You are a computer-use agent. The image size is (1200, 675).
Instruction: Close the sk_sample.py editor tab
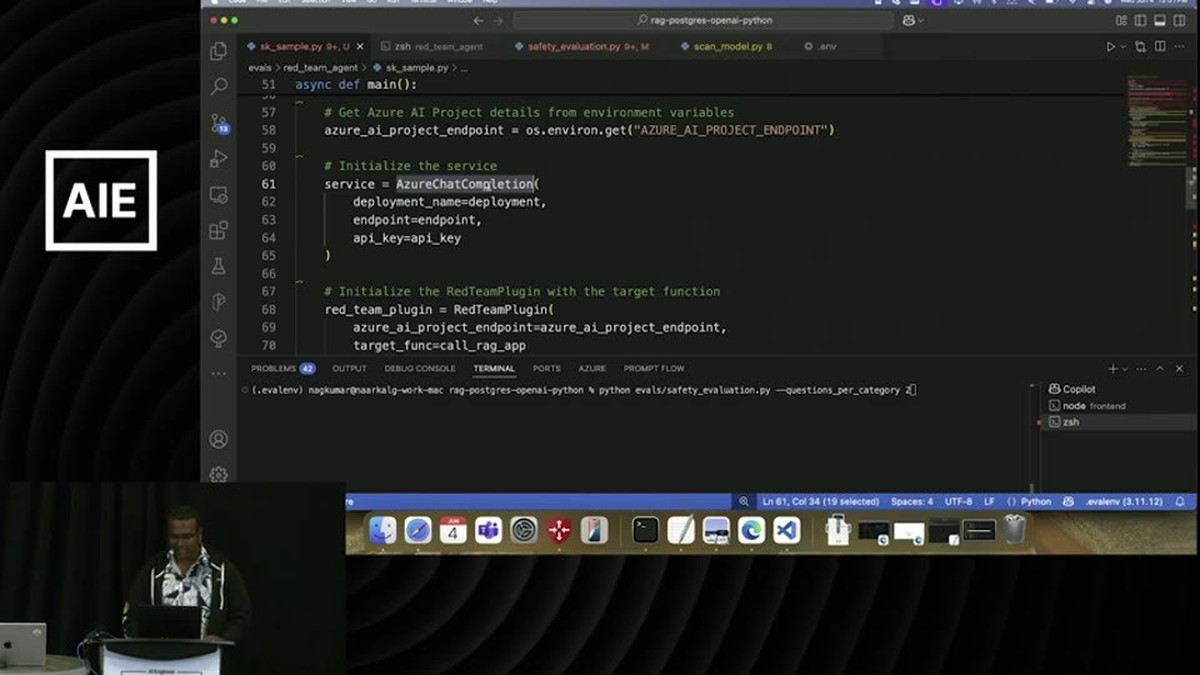[360, 46]
